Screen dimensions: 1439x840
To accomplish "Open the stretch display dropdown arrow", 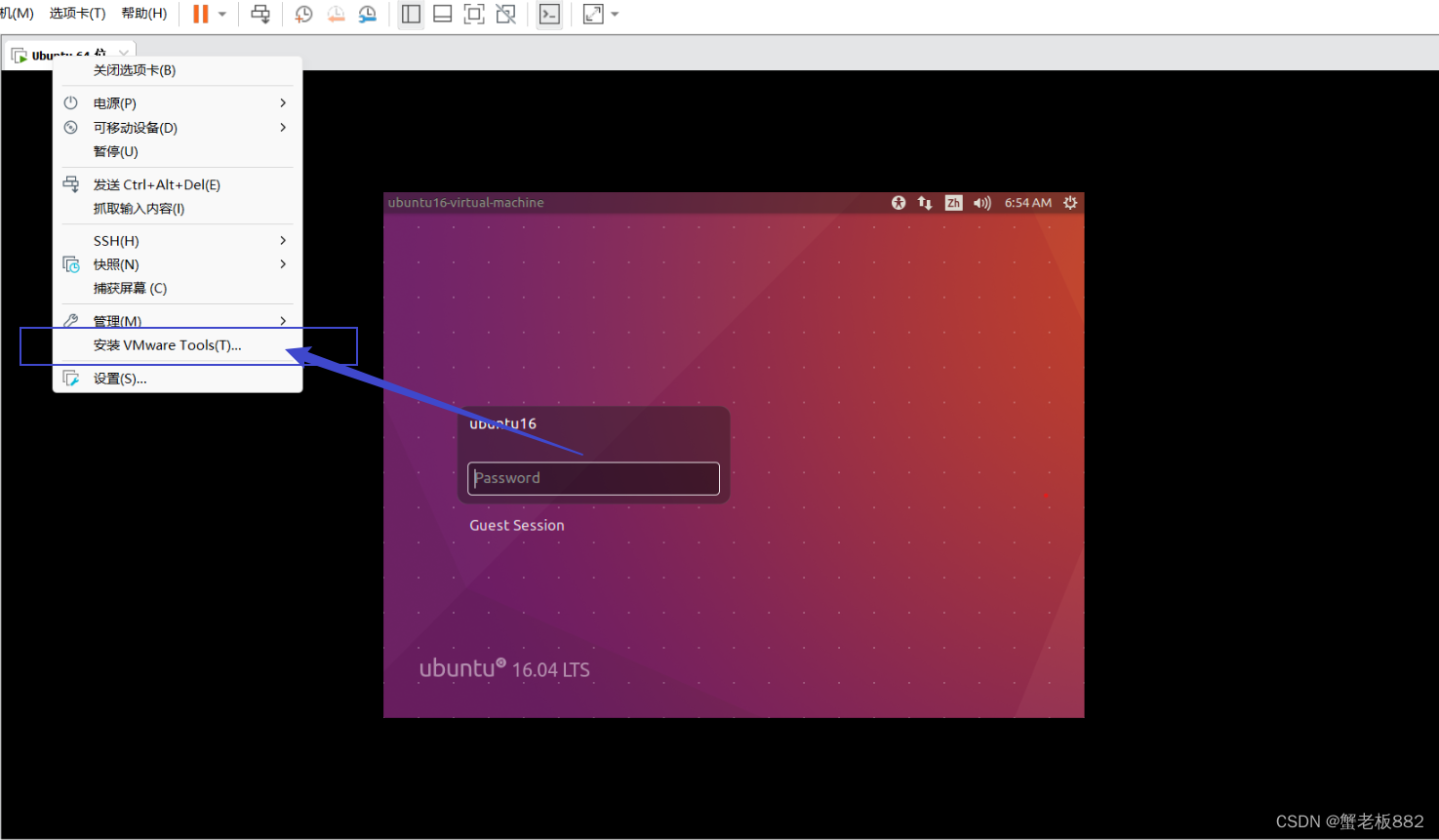I will click(615, 14).
